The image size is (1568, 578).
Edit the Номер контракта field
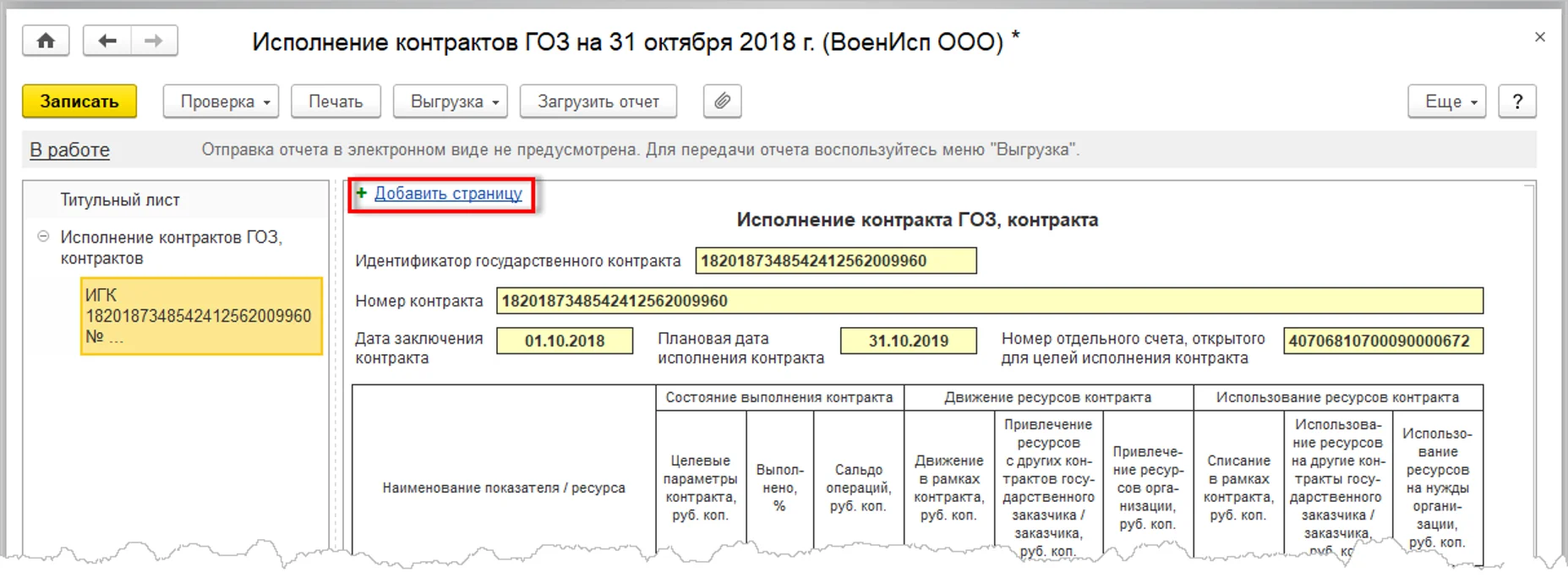click(x=989, y=301)
